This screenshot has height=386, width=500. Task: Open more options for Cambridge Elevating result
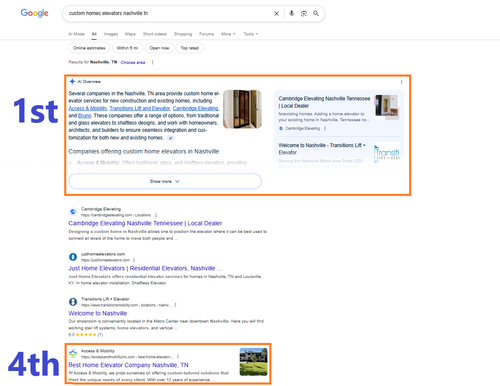click(156, 215)
